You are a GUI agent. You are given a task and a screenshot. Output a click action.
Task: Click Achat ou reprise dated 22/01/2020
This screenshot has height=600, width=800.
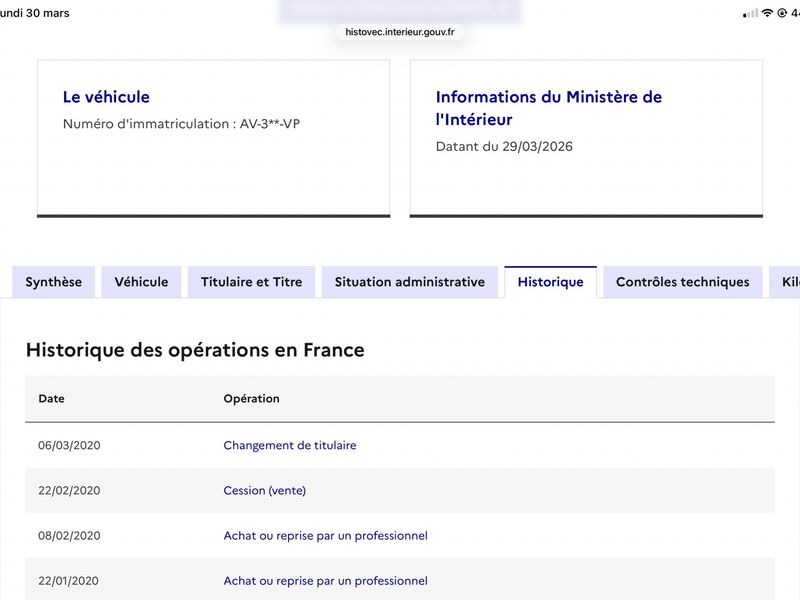(x=326, y=581)
